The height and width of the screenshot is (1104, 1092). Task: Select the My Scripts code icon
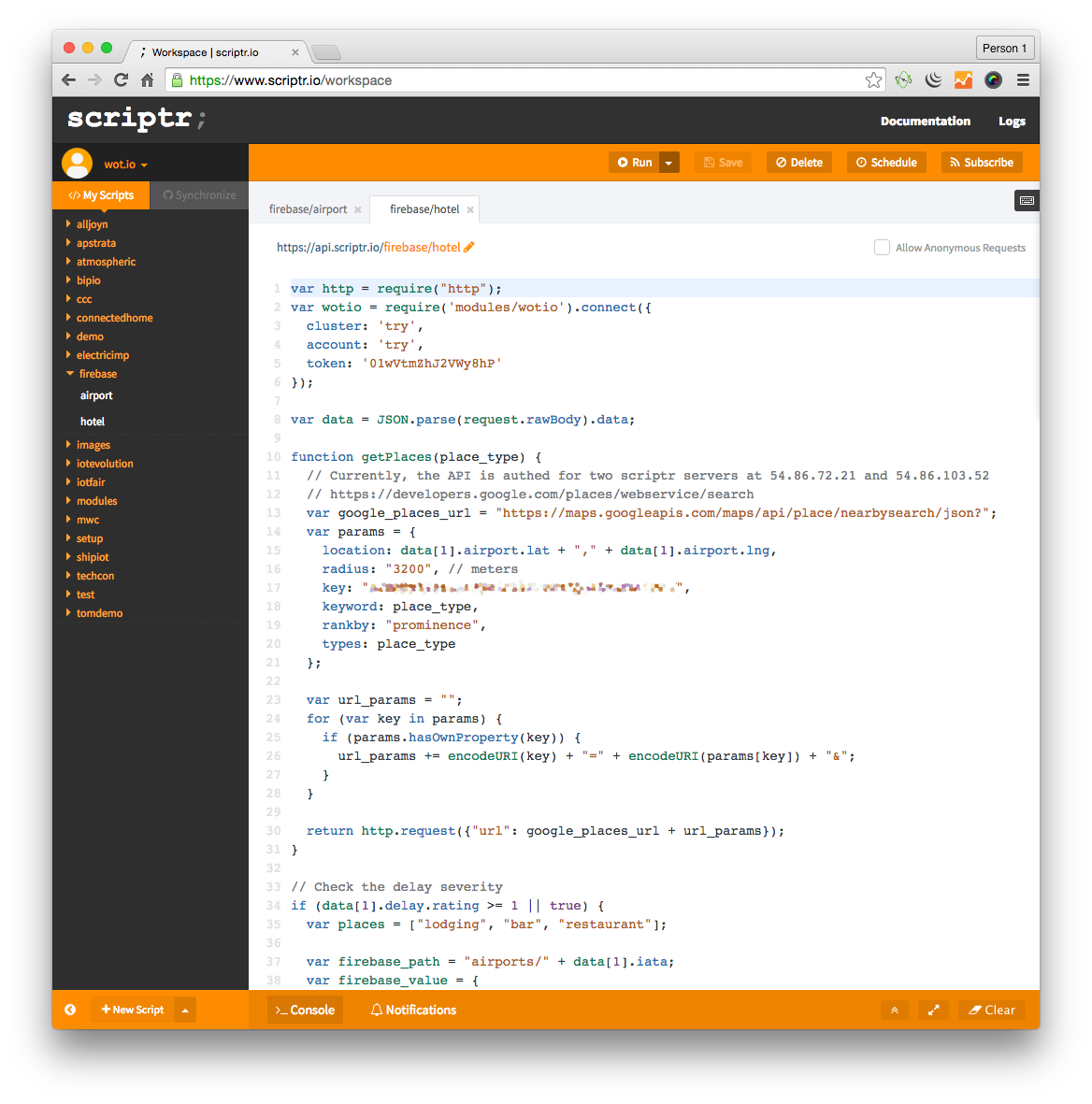click(72, 195)
